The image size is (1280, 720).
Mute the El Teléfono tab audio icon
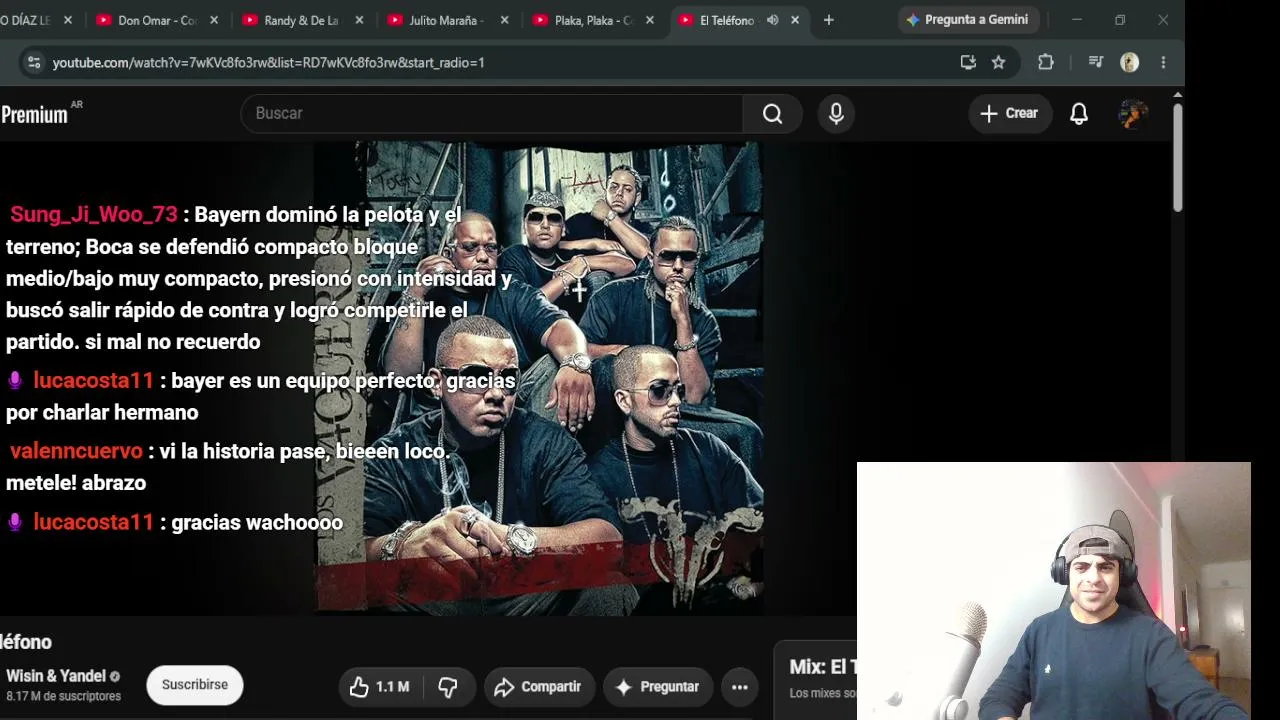tap(772, 20)
